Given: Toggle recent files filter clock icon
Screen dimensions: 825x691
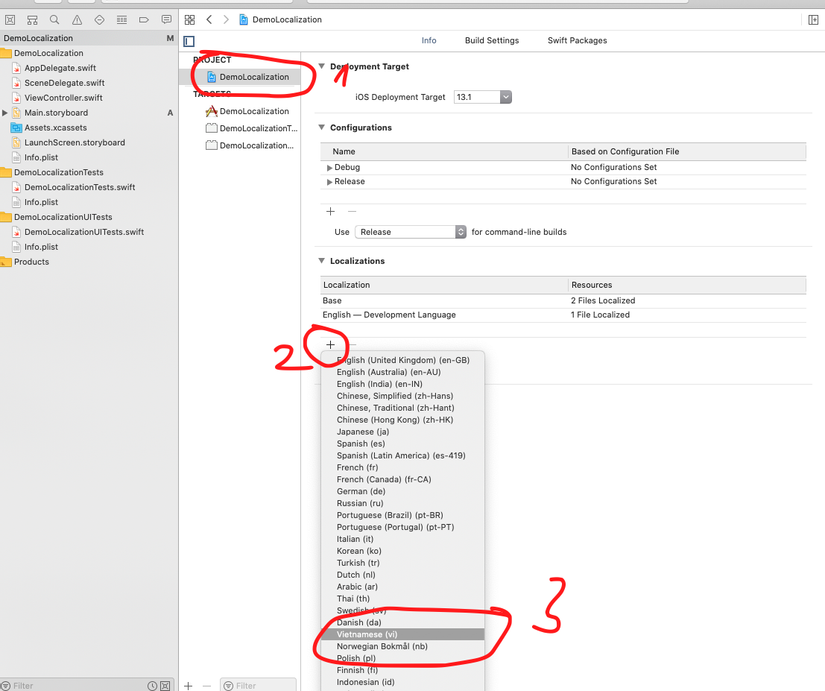Looking at the screenshot, I should (x=152, y=686).
